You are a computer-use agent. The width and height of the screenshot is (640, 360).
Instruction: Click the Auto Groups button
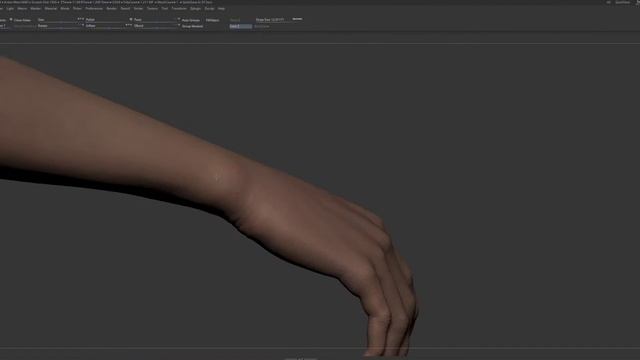(x=191, y=20)
